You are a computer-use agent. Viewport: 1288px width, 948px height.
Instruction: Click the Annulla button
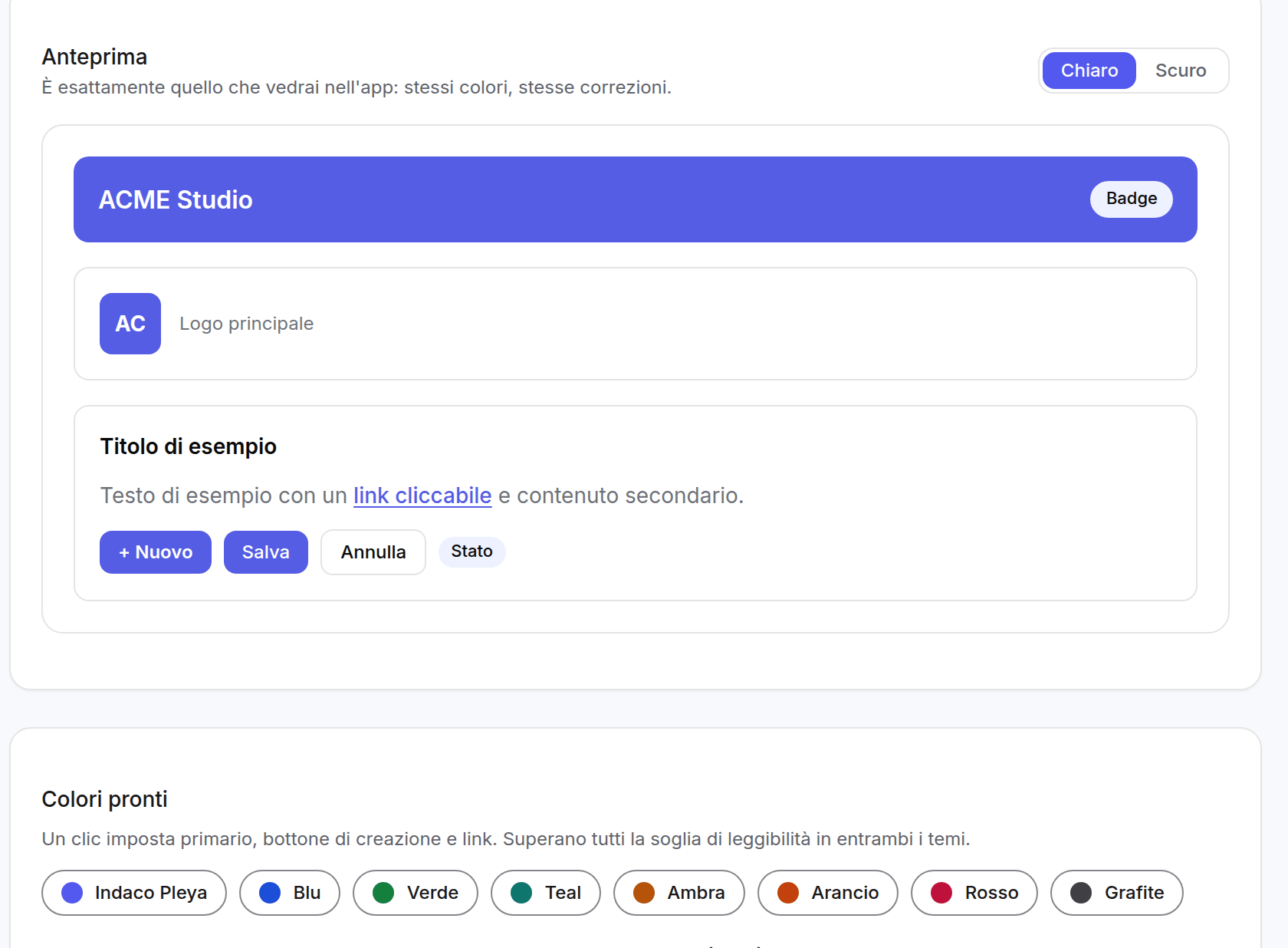tap(373, 552)
